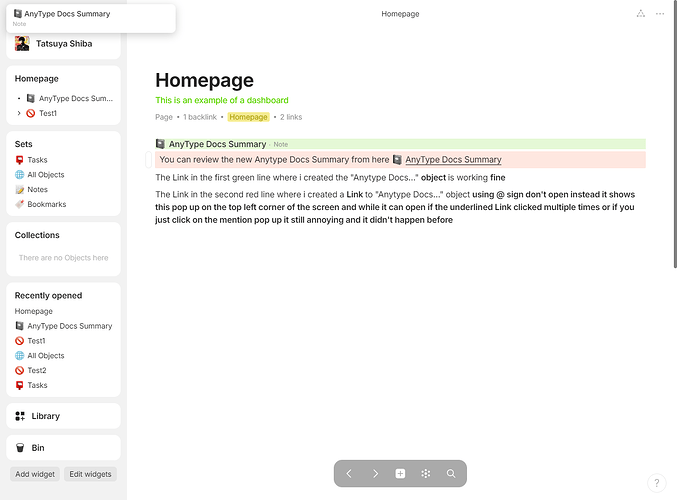Click the 1 backlink relation

200,117
